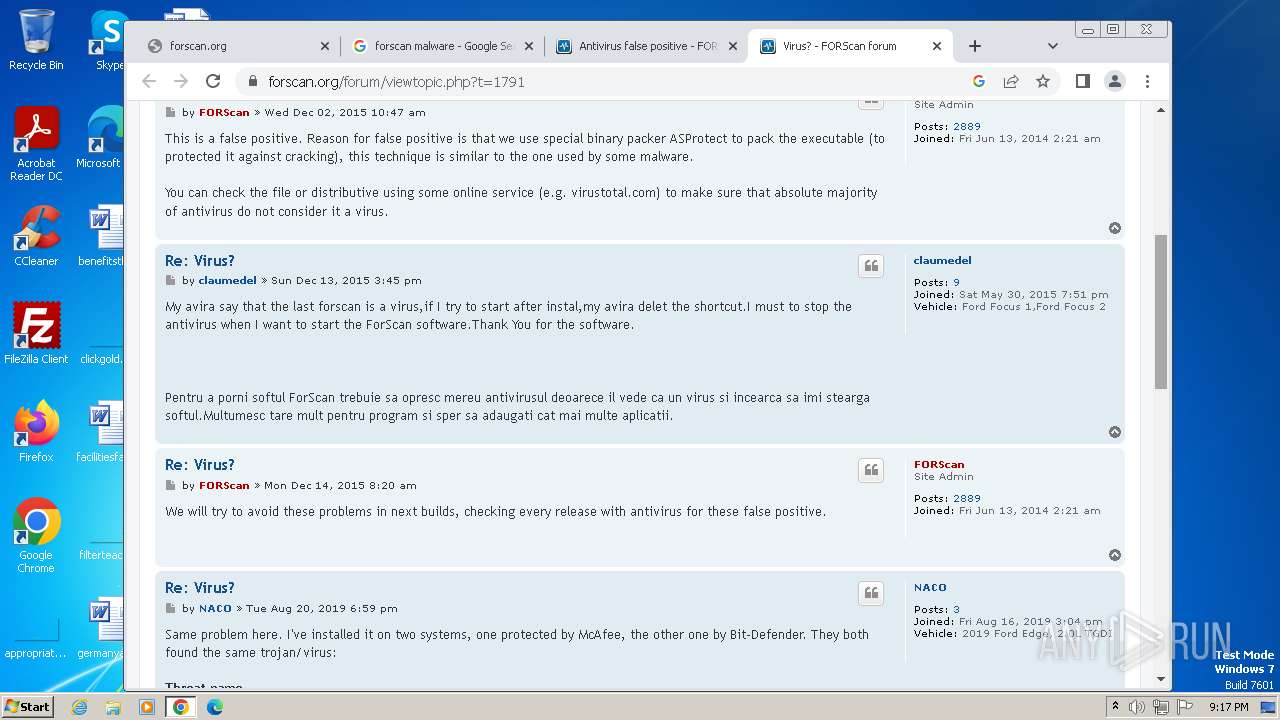1280x720 pixels.
Task: Launch Internet Explorer from taskbar
Action: pos(79,707)
